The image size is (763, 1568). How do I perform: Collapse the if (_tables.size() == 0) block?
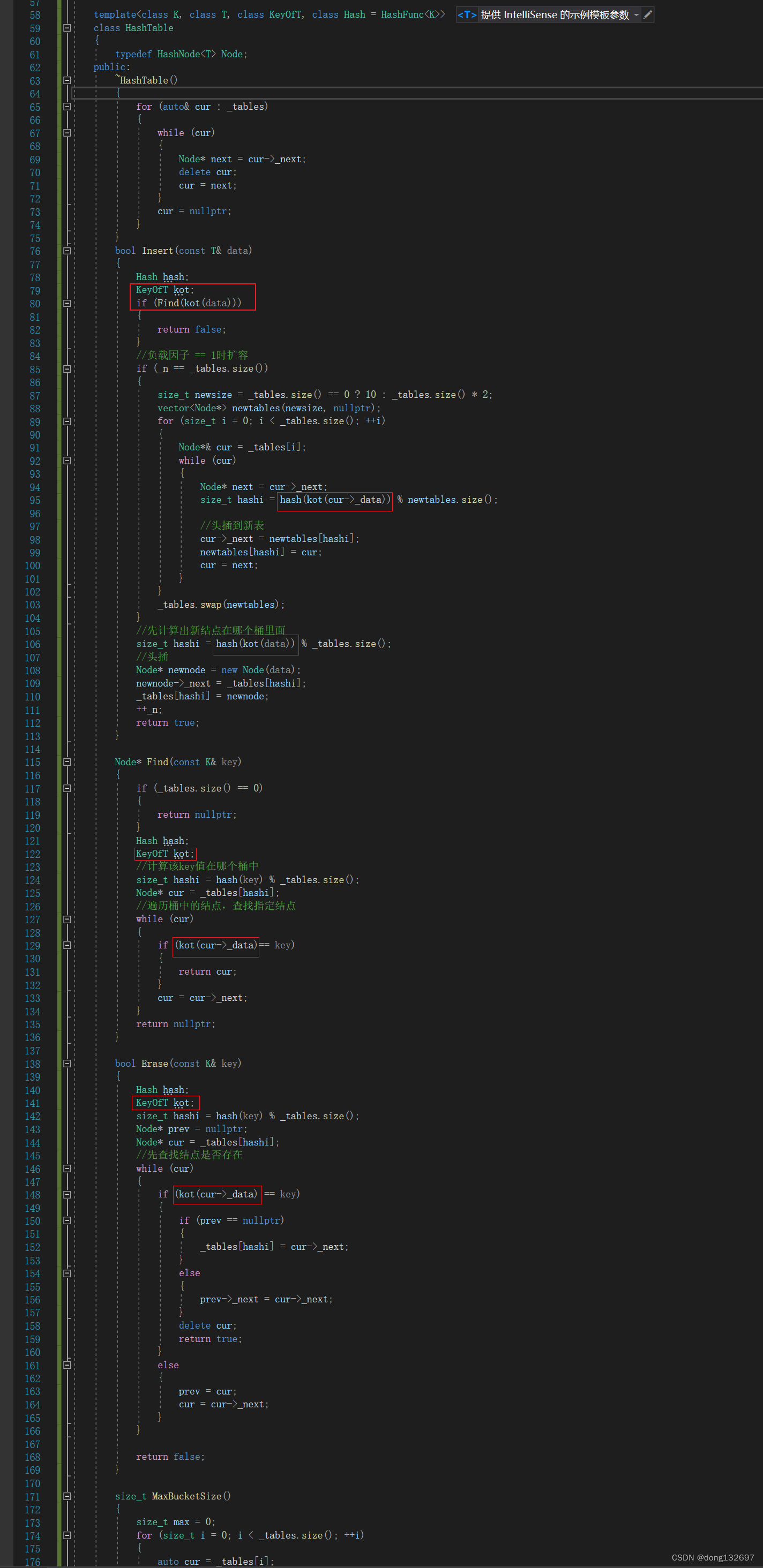pyautogui.click(x=67, y=788)
